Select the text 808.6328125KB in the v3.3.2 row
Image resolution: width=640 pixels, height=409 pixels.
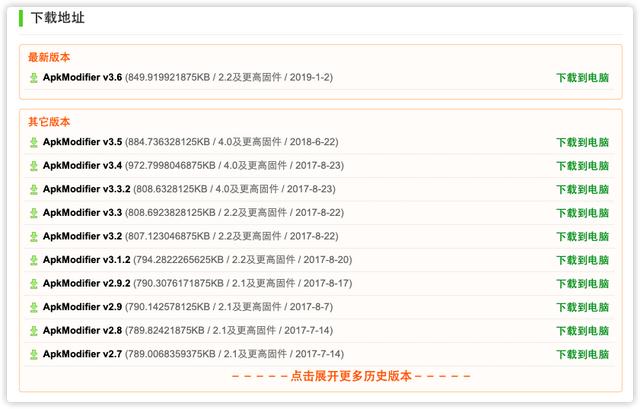pyautogui.click(x=171, y=189)
